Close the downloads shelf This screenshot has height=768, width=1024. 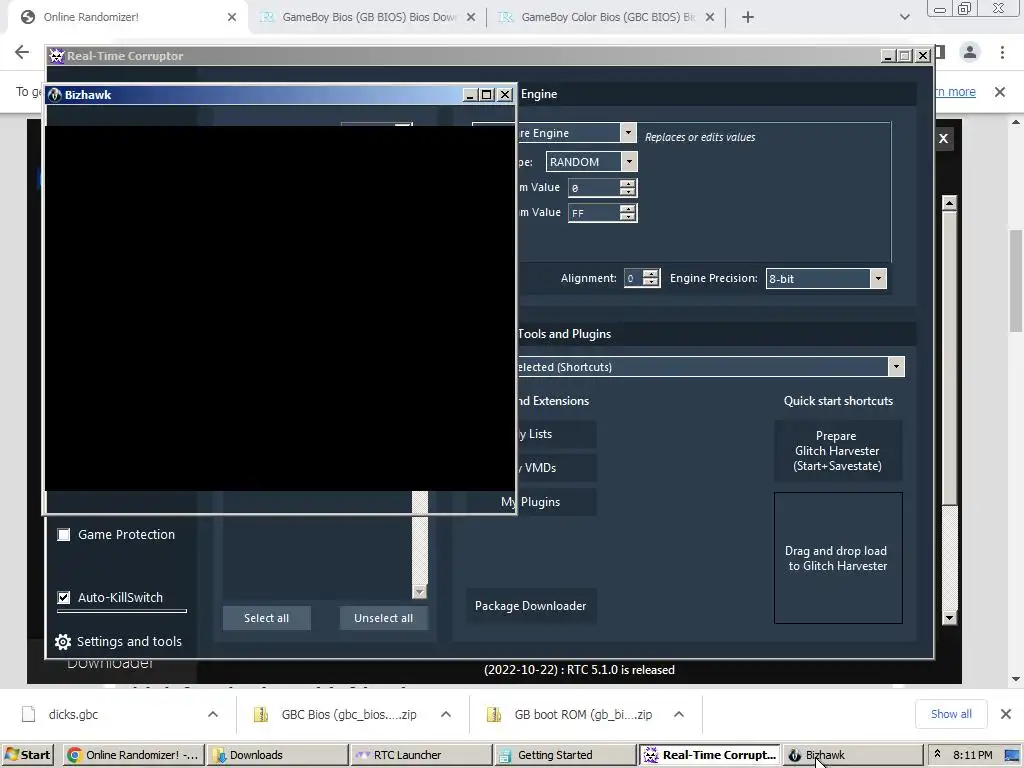pyautogui.click(x=1006, y=714)
